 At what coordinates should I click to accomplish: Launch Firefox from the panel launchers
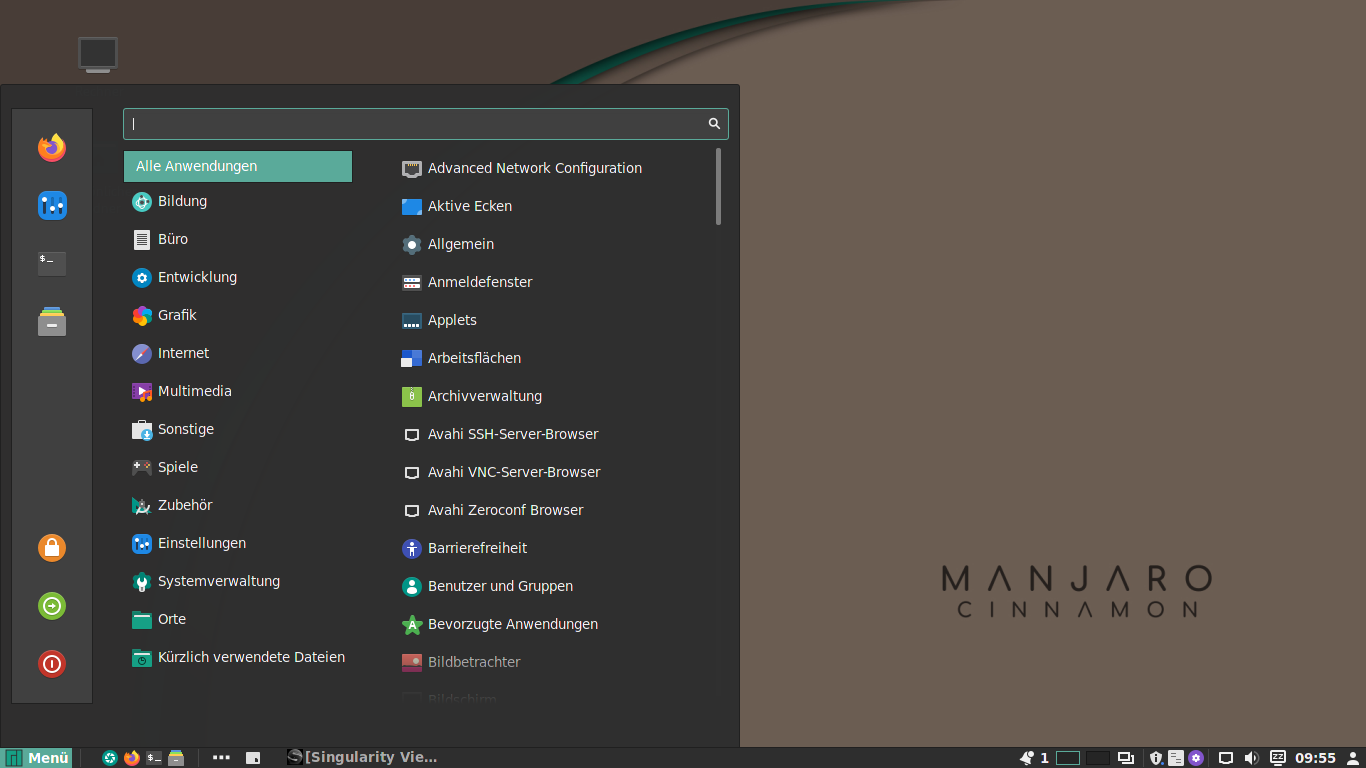(132, 758)
